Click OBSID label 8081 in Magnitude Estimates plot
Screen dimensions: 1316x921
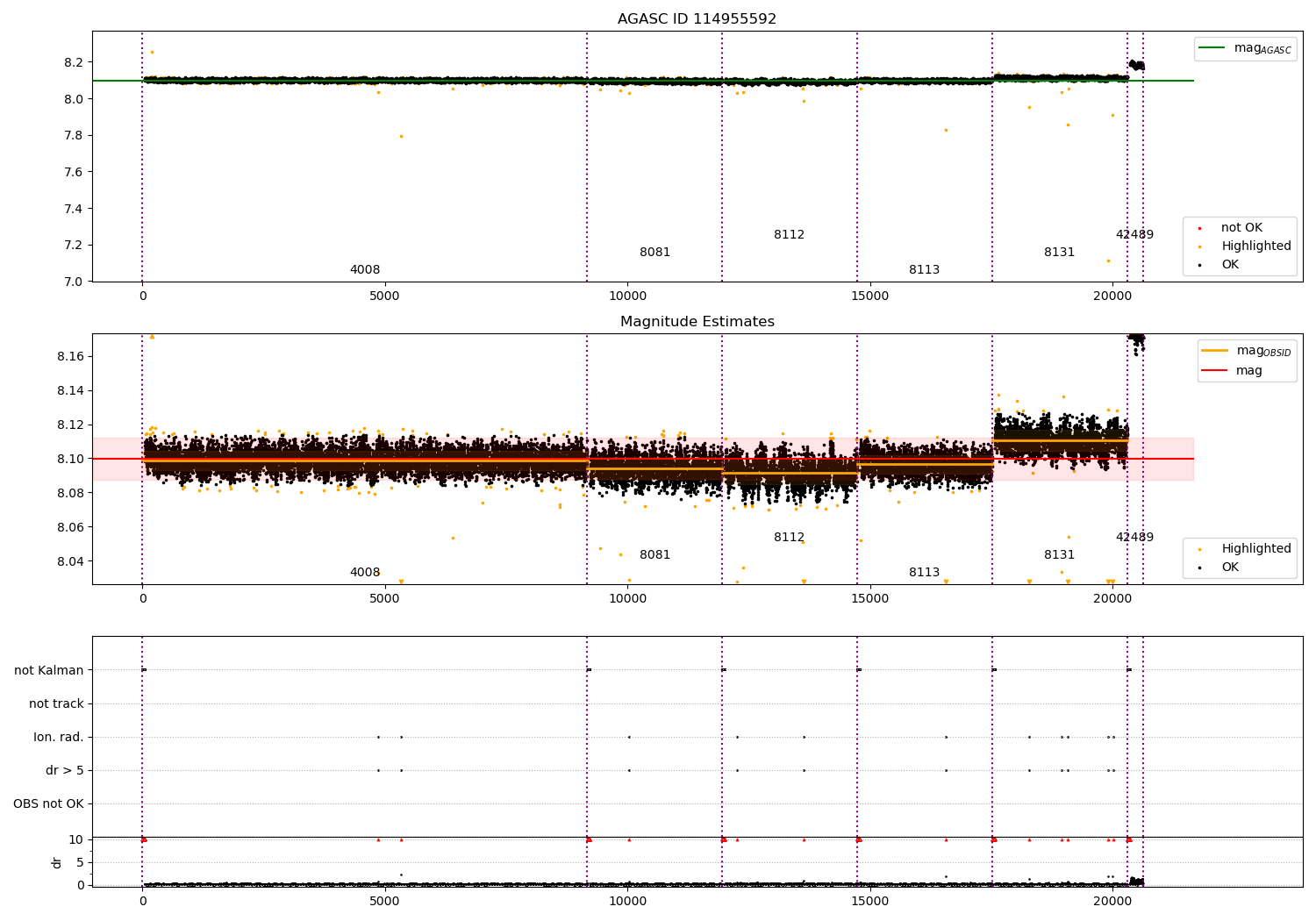tap(654, 555)
